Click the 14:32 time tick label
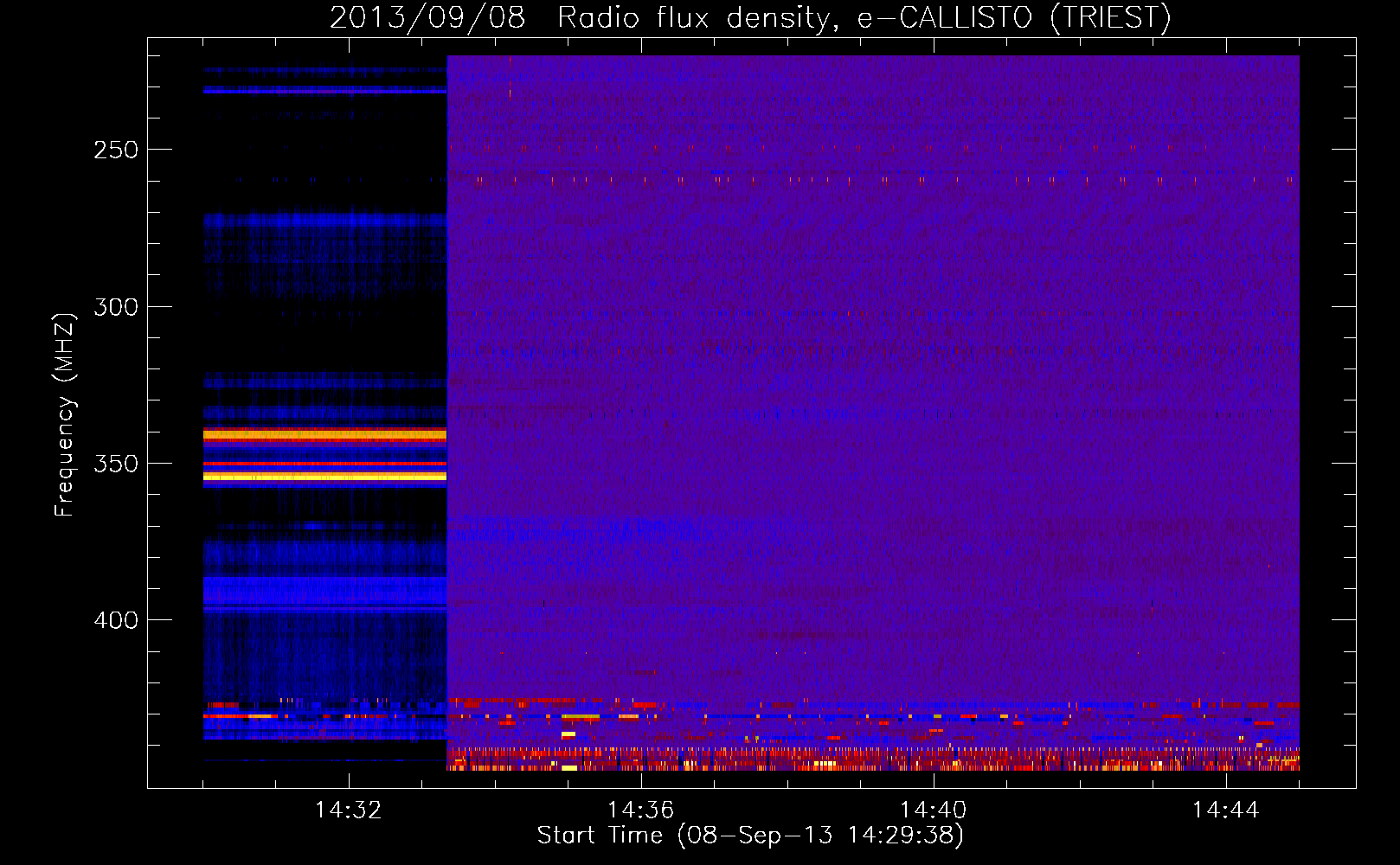Image resolution: width=1400 pixels, height=865 pixels. 349,811
